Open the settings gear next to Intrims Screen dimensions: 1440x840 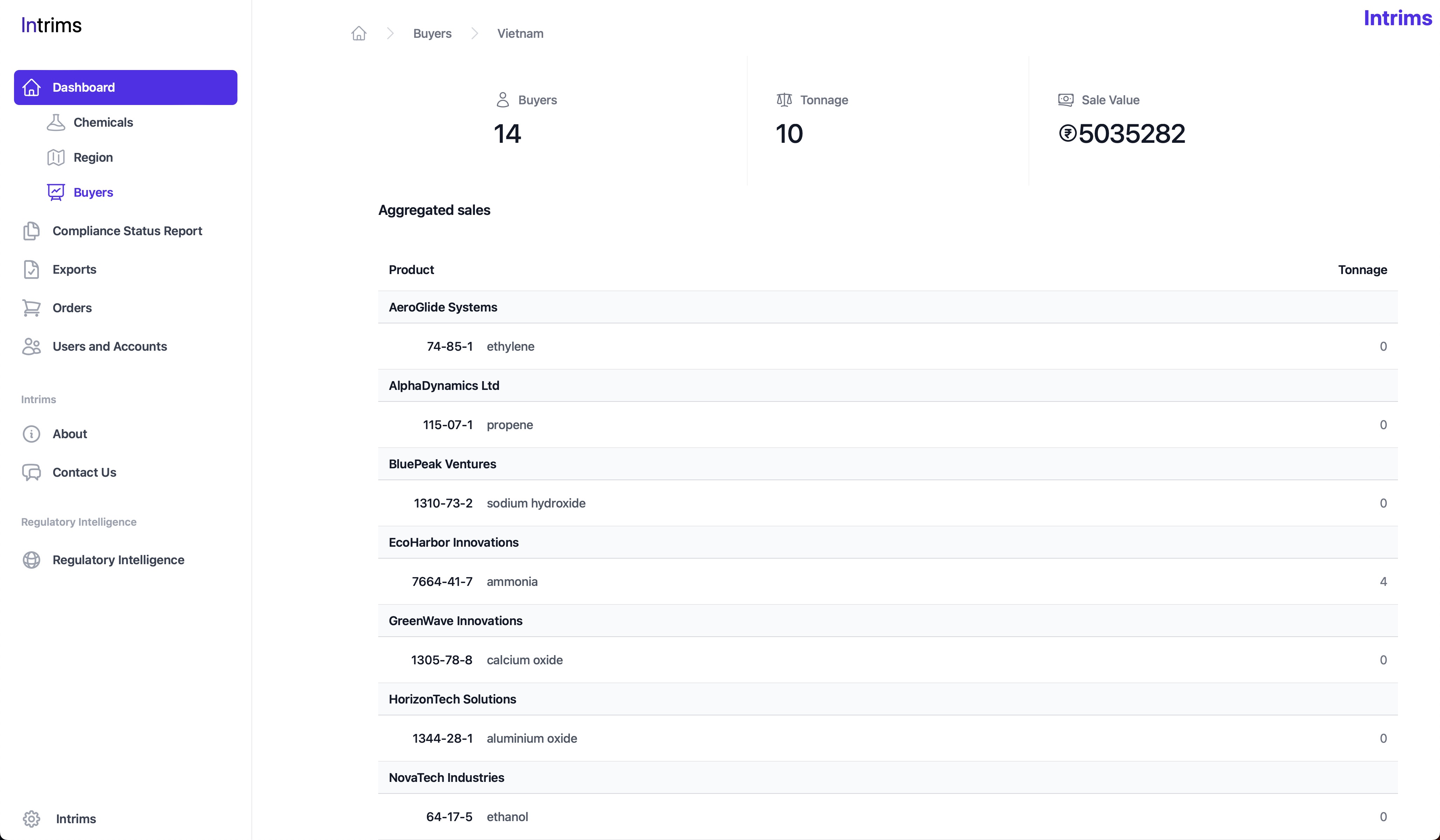click(x=32, y=819)
